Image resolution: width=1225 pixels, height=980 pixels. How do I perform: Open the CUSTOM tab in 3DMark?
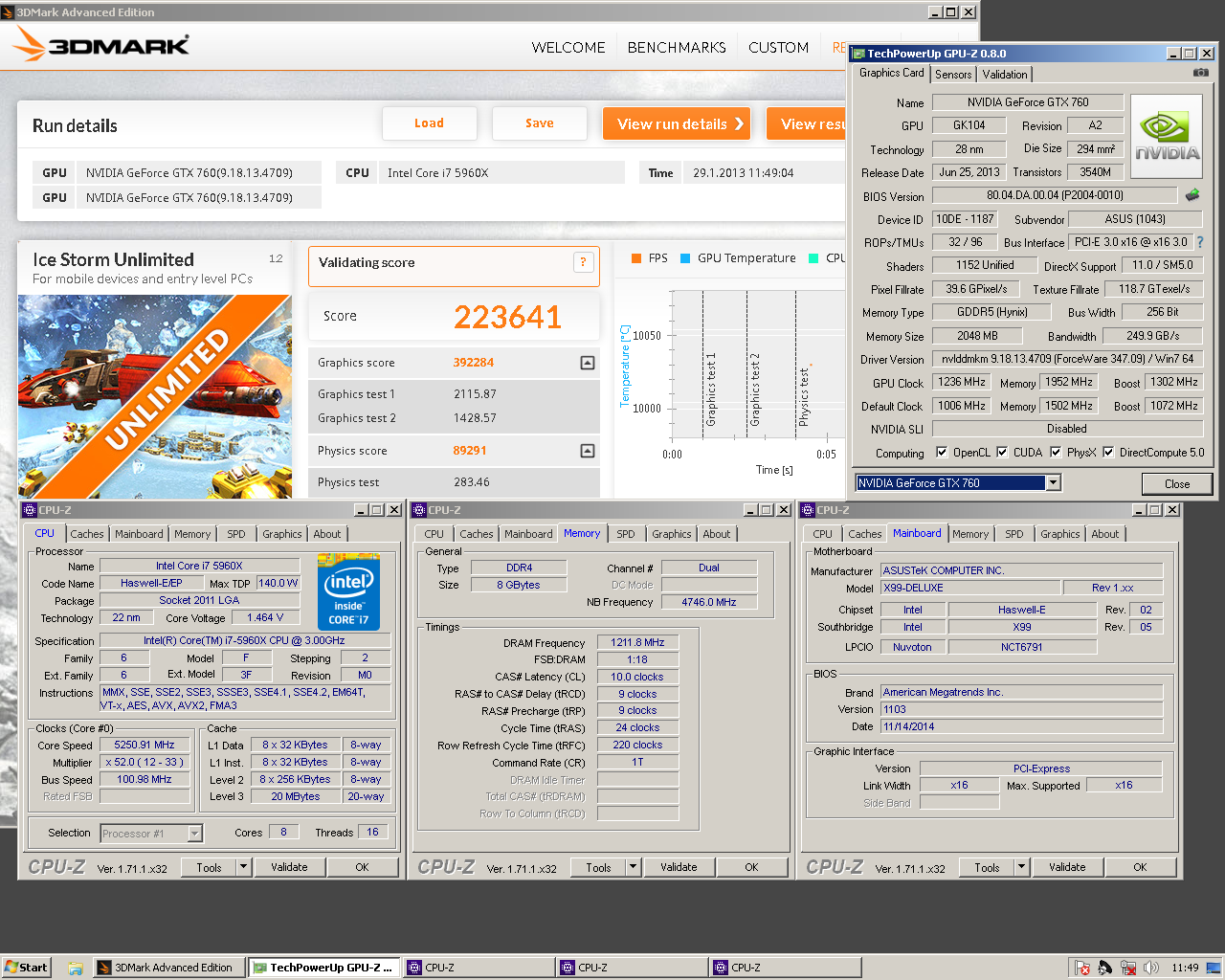coord(778,48)
